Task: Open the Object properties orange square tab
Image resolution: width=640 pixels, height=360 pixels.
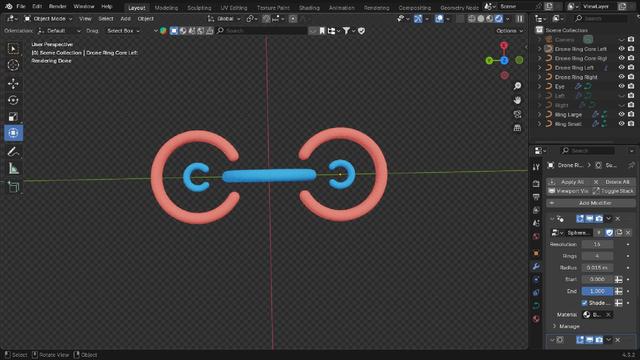Action: pyautogui.click(x=536, y=253)
